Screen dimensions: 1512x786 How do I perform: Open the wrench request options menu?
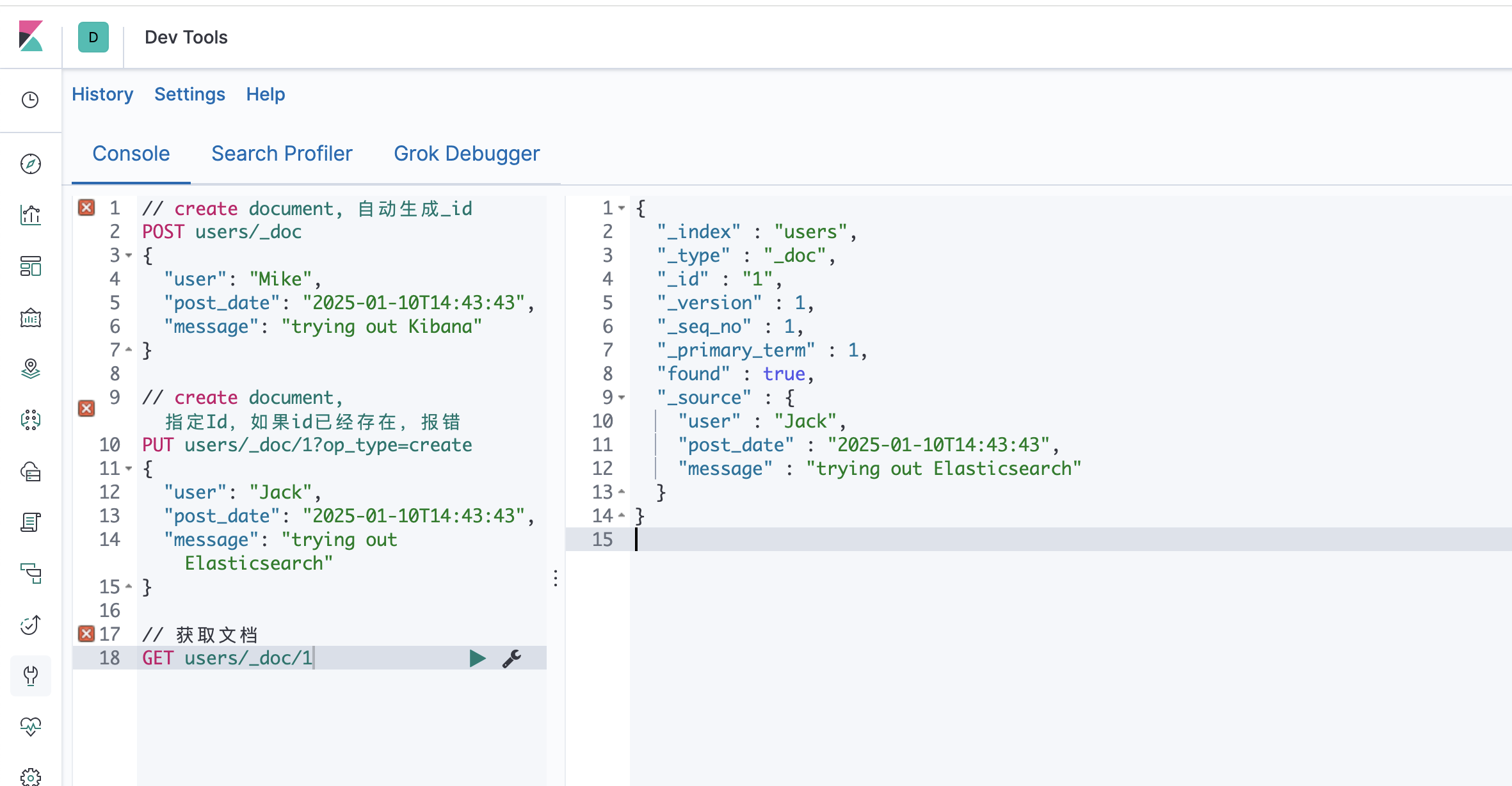[x=511, y=658]
